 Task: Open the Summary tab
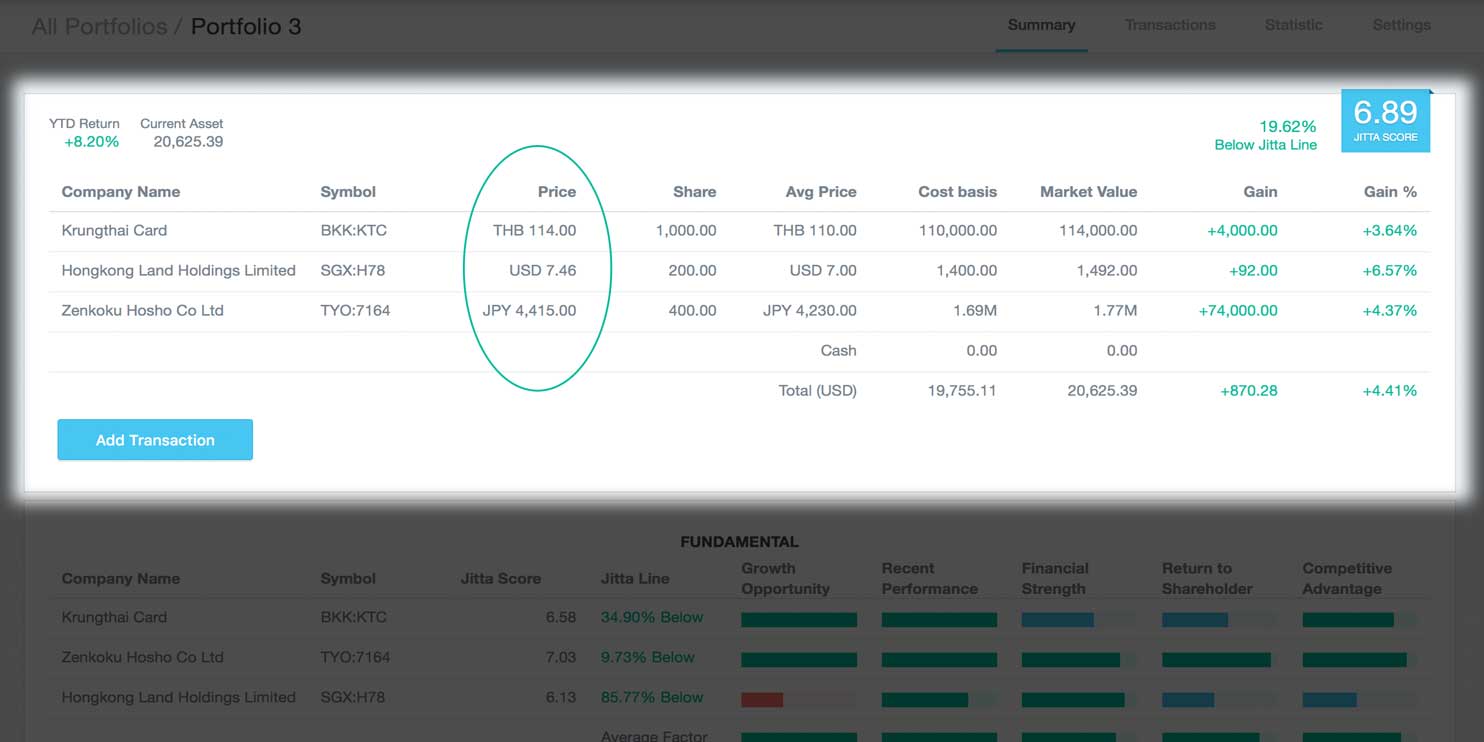1041,25
